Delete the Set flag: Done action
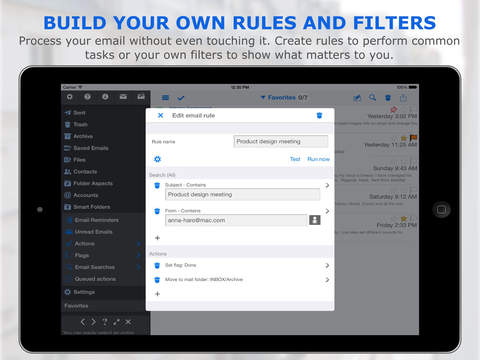 [157, 265]
